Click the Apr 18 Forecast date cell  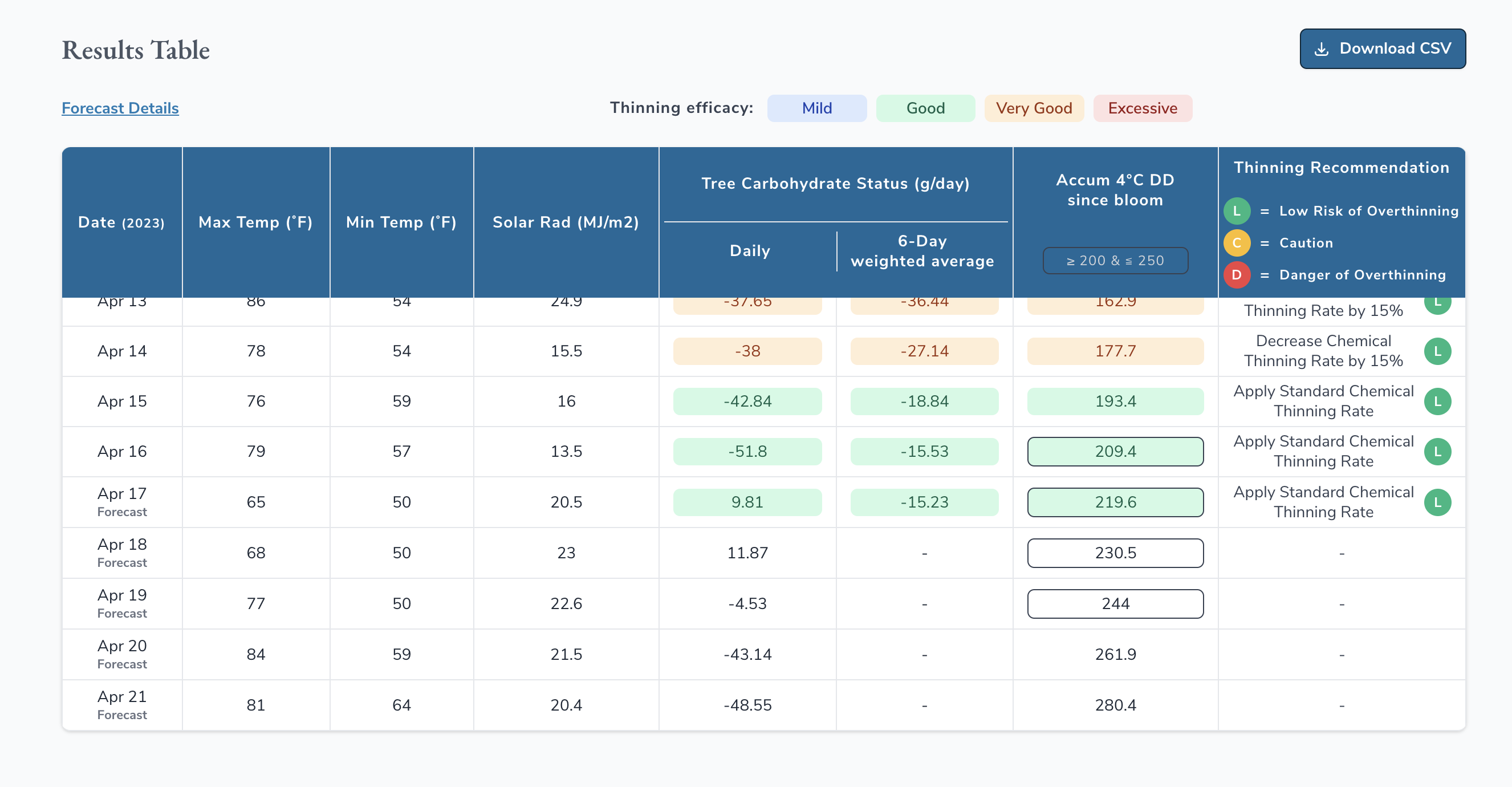(121, 552)
